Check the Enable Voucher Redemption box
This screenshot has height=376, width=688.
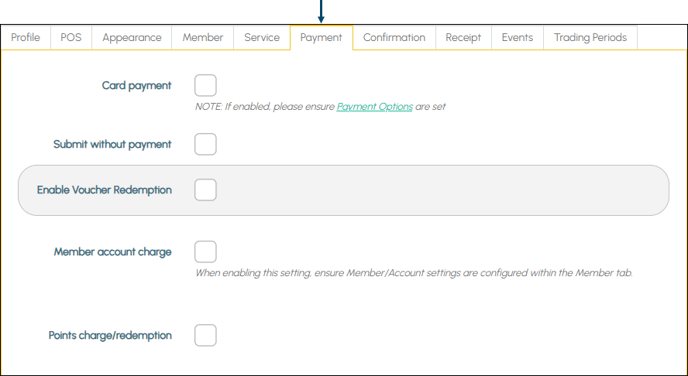205,190
